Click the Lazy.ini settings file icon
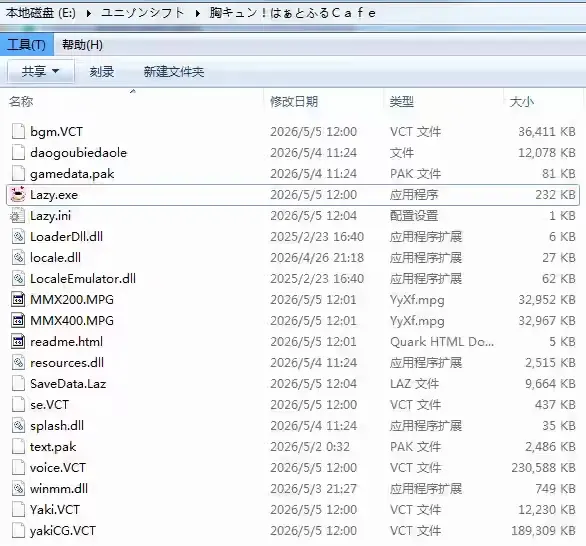Image resolution: width=586 pixels, height=546 pixels. click(x=18, y=216)
